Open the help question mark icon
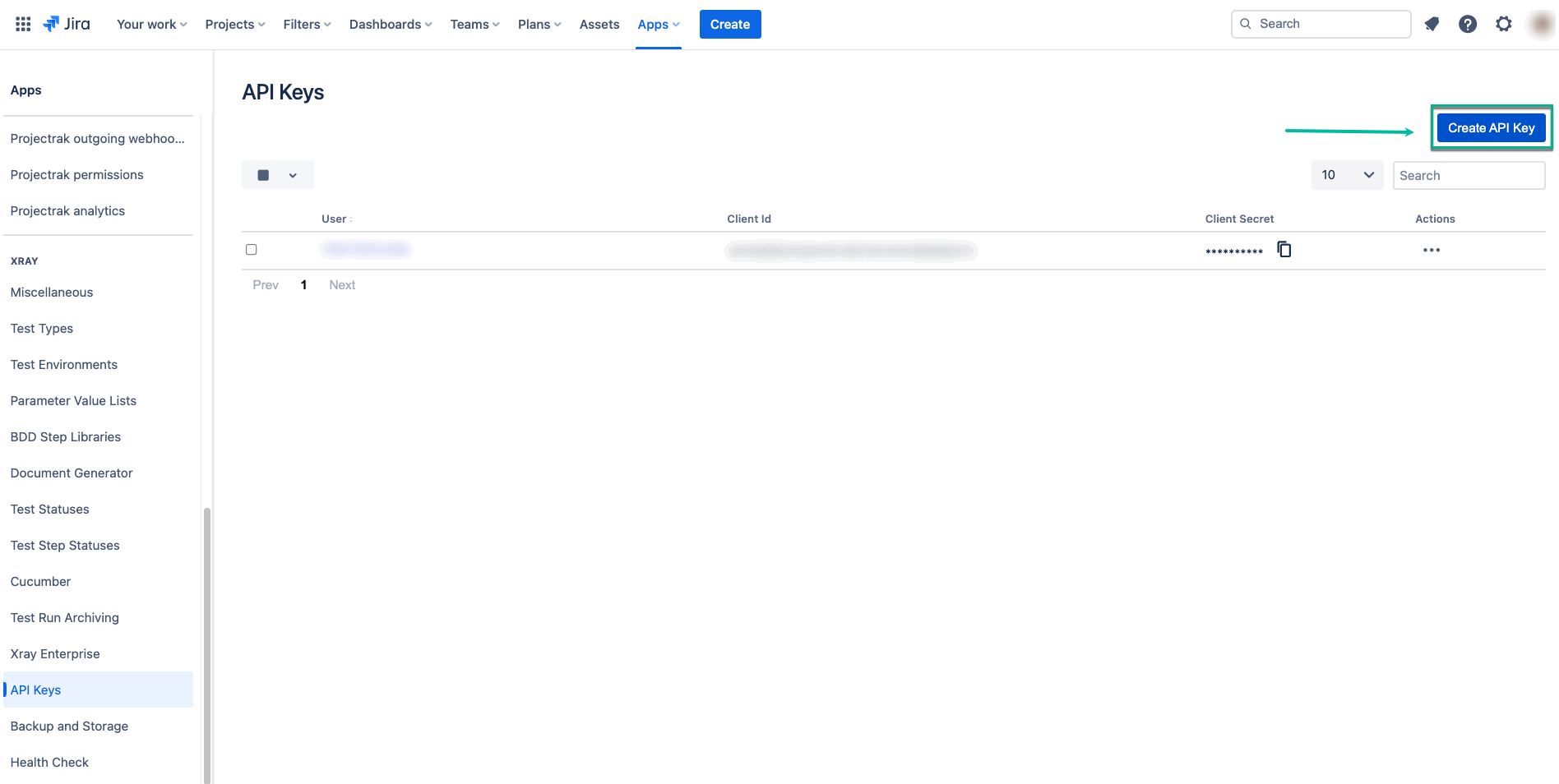The width and height of the screenshot is (1559, 784). [1468, 24]
